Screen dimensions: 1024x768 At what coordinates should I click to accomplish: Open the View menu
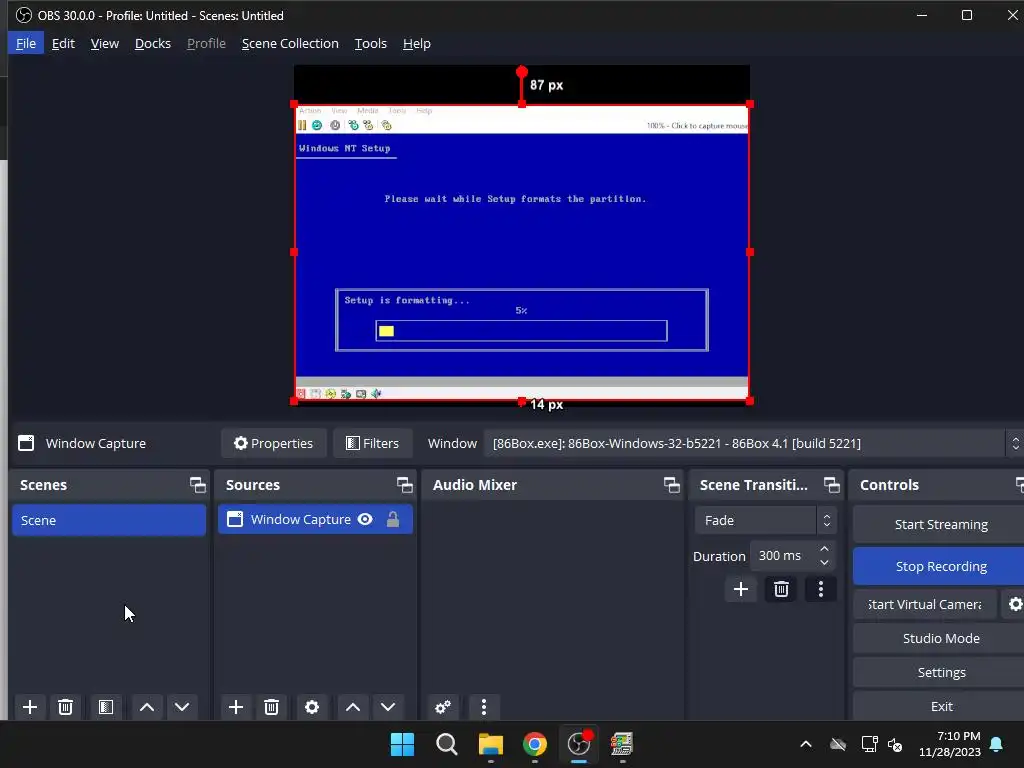104,43
